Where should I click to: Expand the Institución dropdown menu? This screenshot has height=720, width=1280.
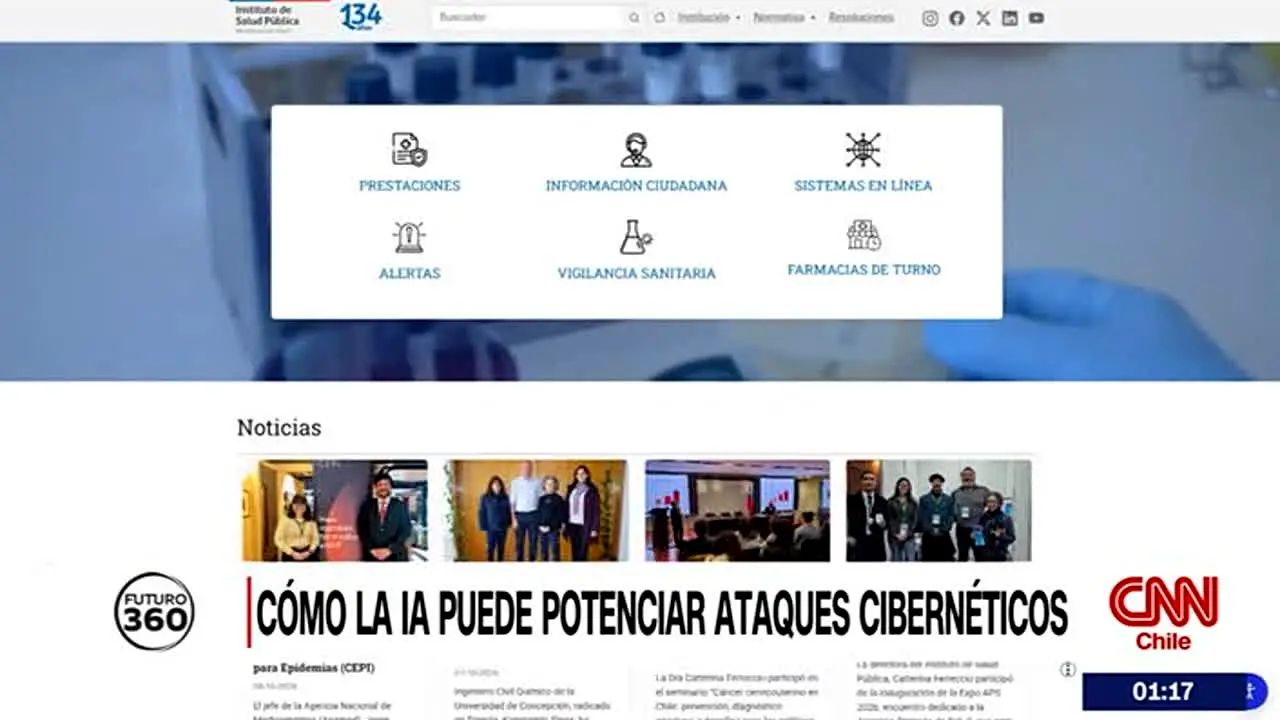point(709,18)
